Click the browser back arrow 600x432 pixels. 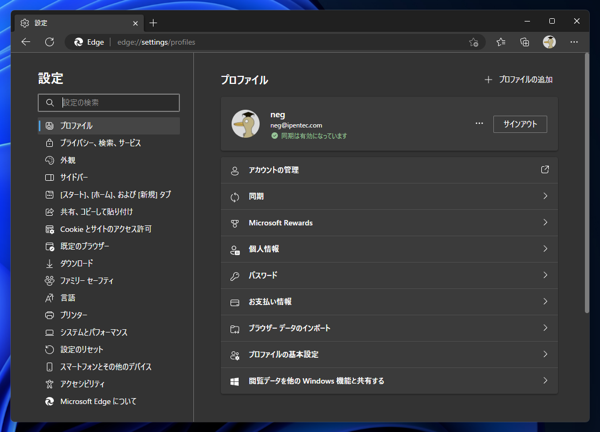(26, 42)
